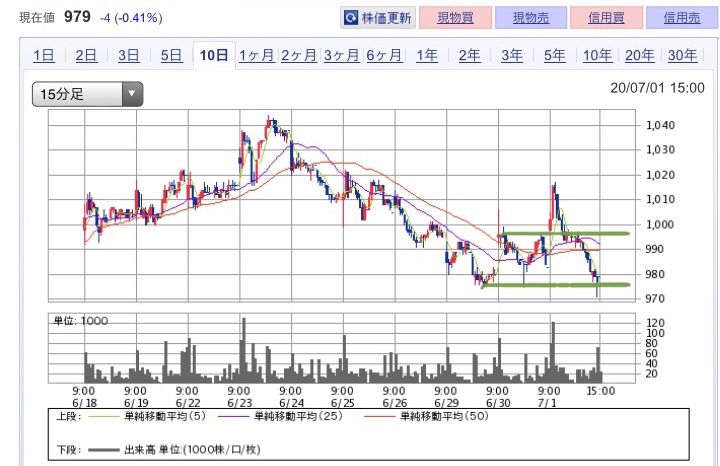Select the active 10日 tab
720x466 pixels.
[x=214, y=56]
